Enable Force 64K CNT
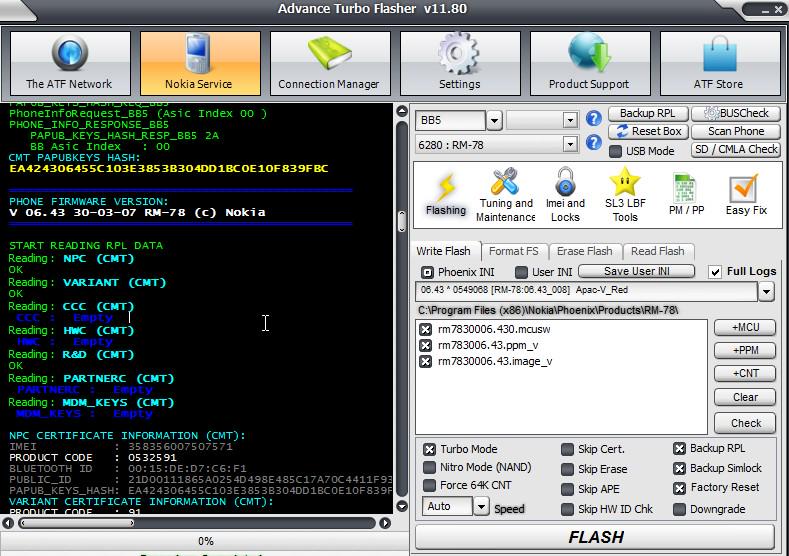This screenshot has height=556, width=789. click(429, 486)
